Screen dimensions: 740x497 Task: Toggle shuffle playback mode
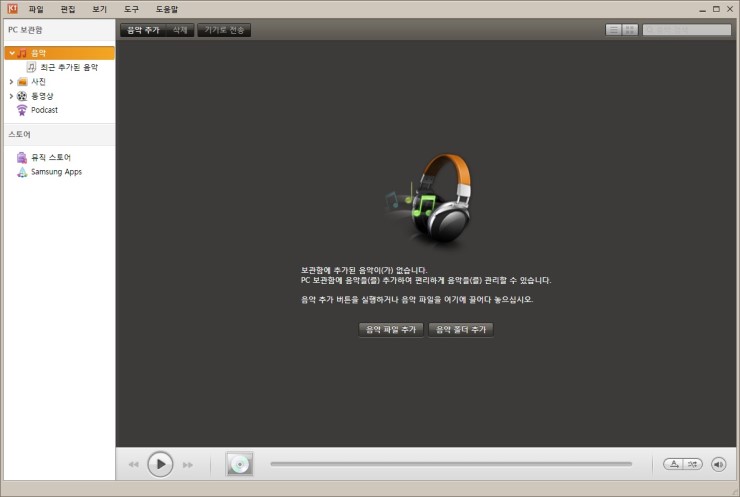pyautogui.click(x=692, y=464)
